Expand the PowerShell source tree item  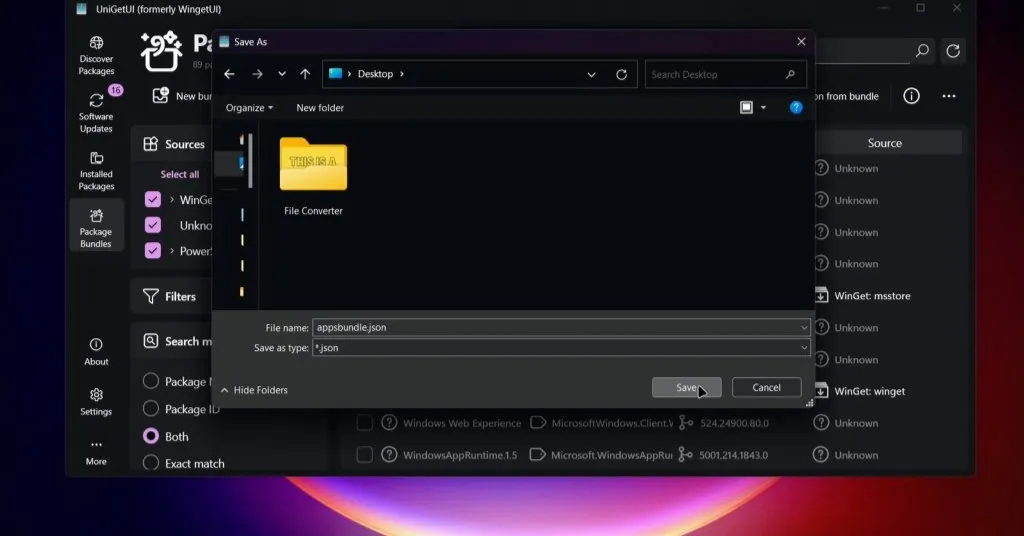(x=172, y=251)
